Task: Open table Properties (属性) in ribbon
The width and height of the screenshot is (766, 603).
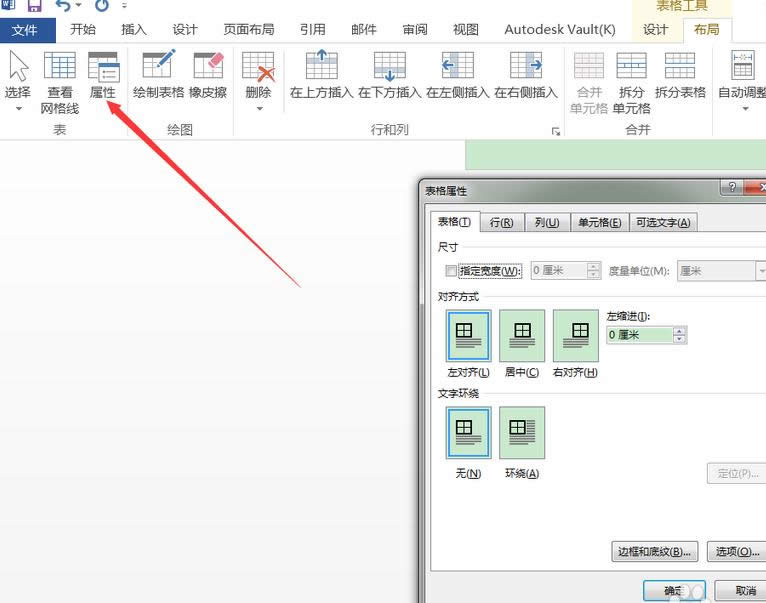Action: tap(103, 75)
